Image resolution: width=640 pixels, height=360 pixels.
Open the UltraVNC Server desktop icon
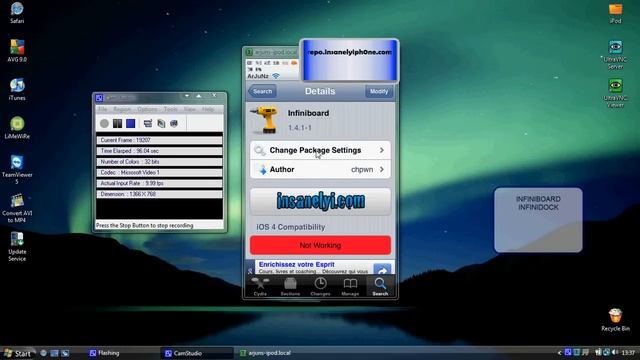[616, 55]
